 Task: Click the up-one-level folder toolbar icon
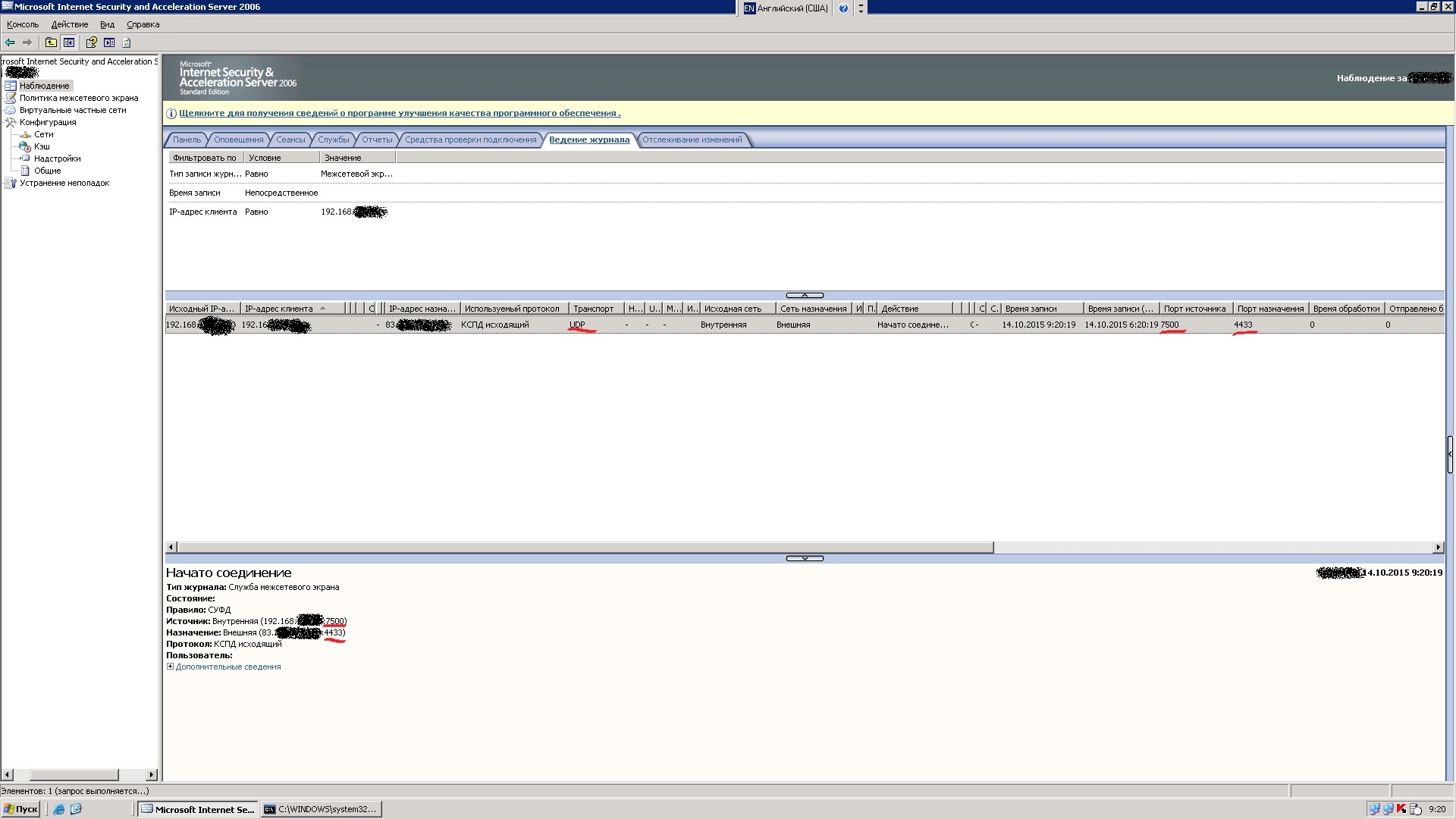pos(51,42)
